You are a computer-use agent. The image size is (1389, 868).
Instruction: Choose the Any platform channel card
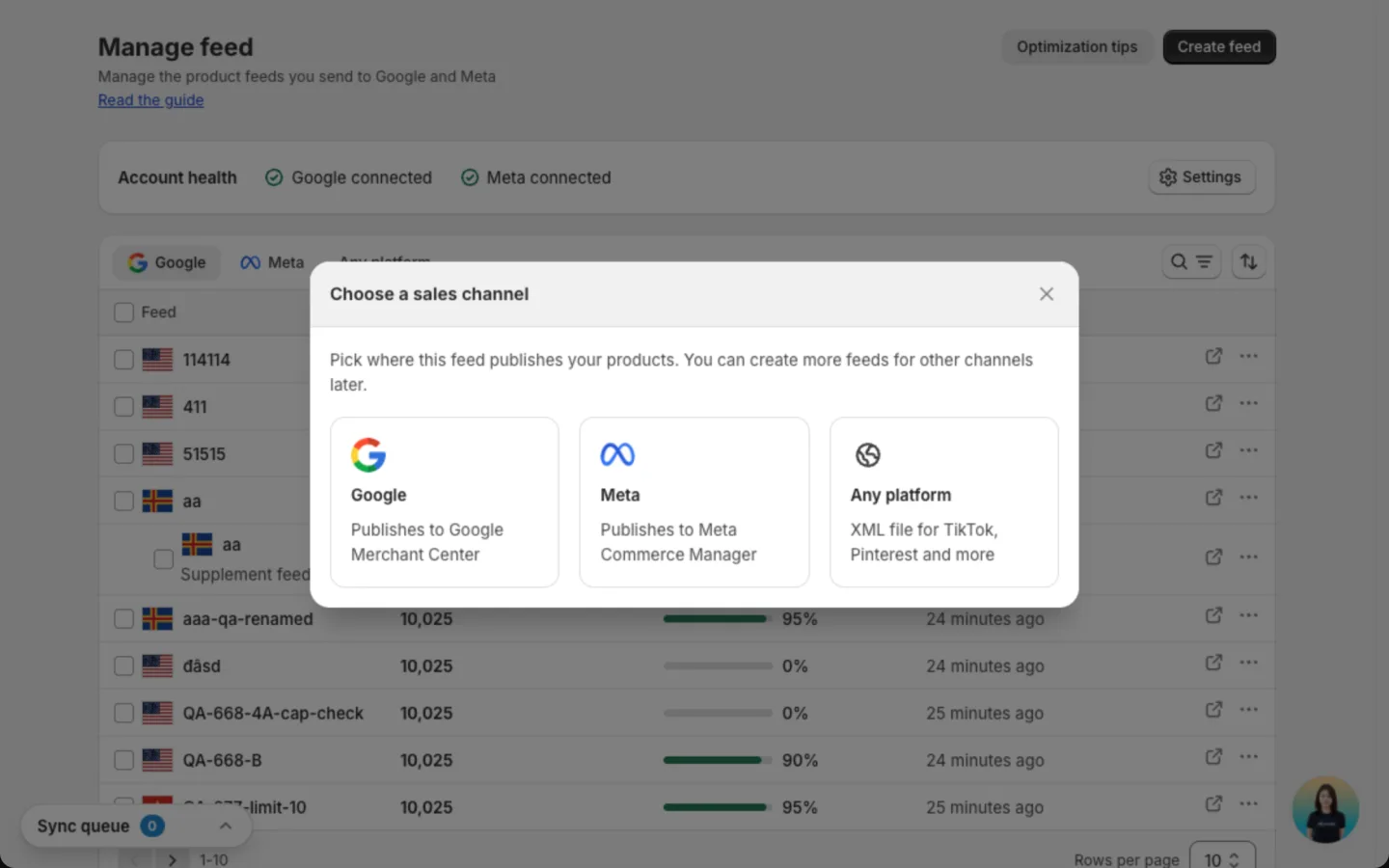pyautogui.click(x=943, y=502)
